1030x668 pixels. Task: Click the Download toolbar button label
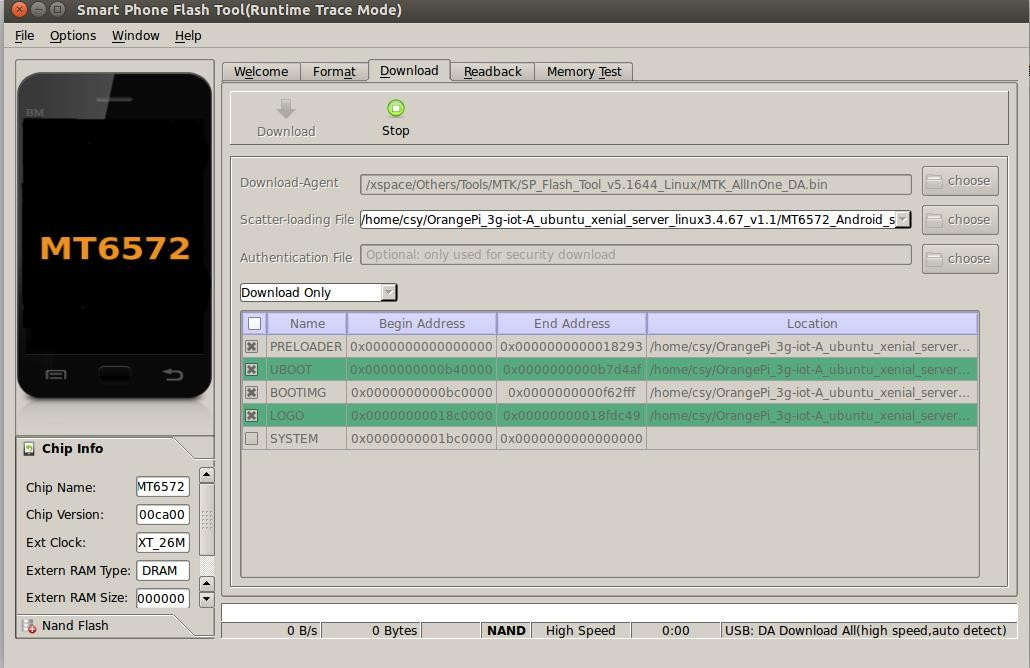click(286, 131)
